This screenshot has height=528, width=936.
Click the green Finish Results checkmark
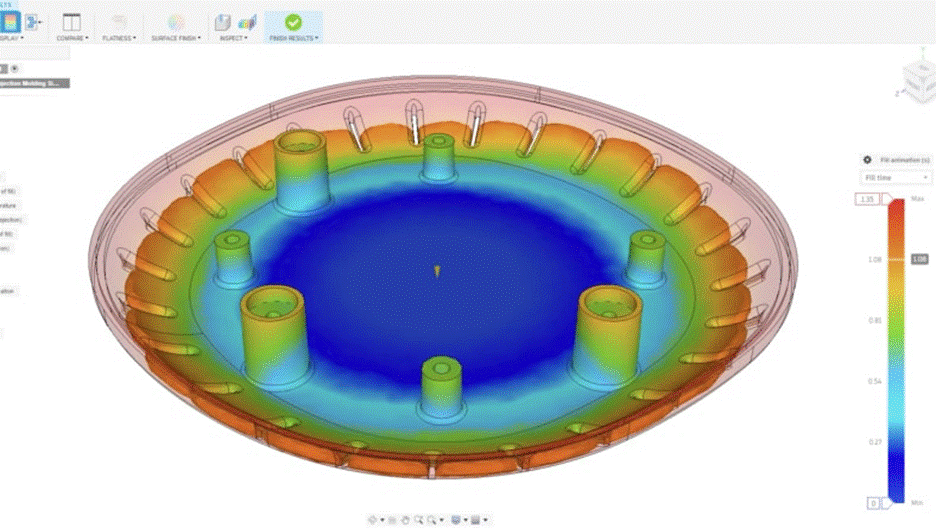pyautogui.click(x=293, y=22)
